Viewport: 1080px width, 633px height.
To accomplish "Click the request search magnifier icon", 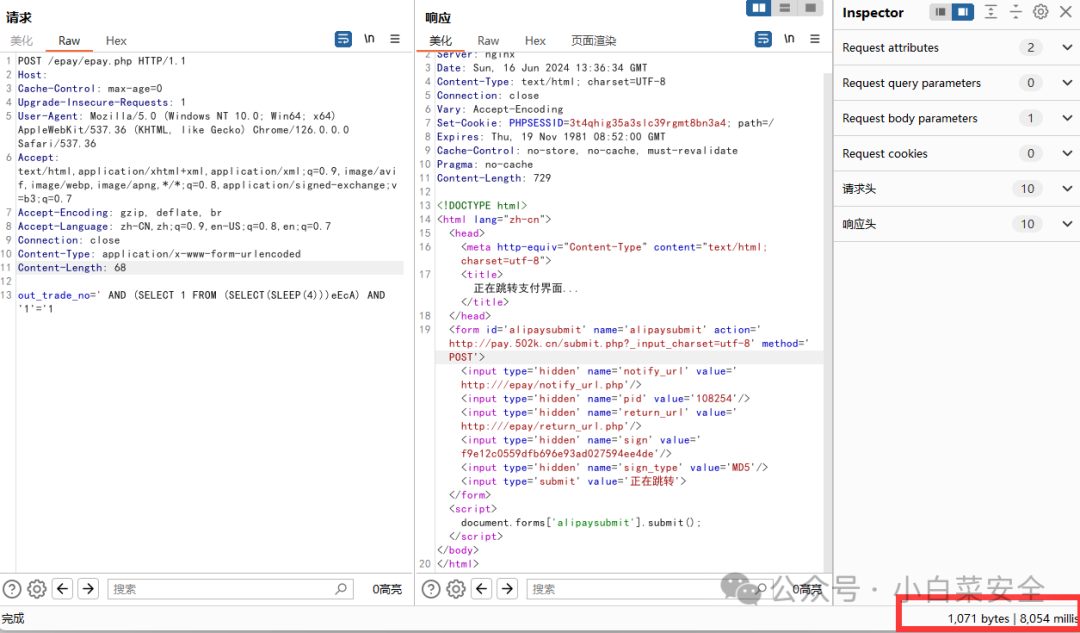I will [341, 589].
